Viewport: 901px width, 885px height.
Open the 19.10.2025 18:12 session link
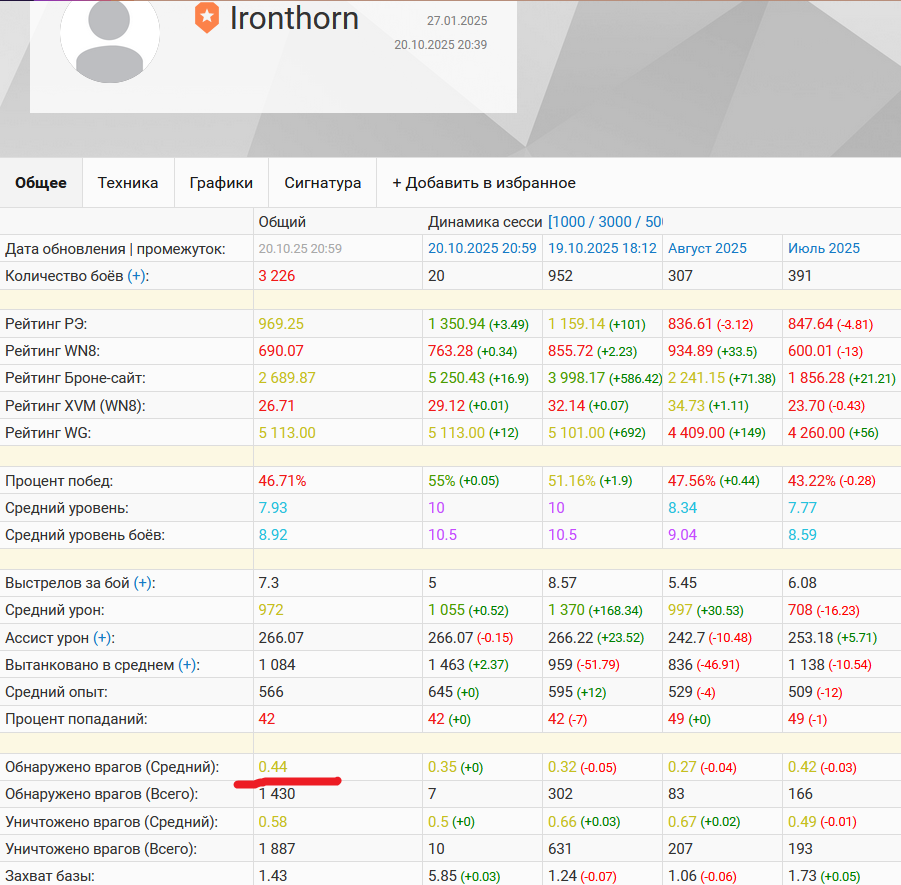[x=602, y=248]
